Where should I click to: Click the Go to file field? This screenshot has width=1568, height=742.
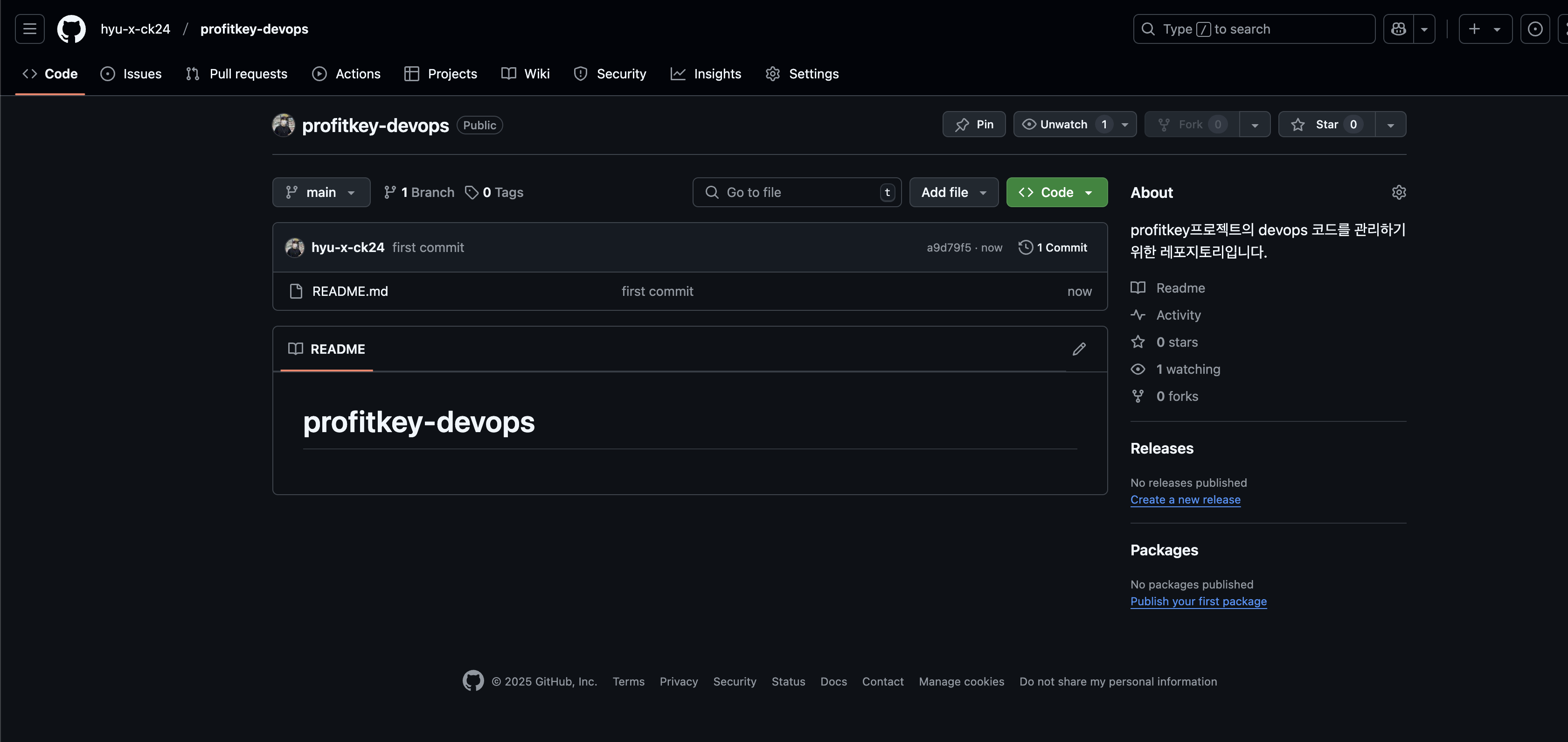click(x=796, y=193)
